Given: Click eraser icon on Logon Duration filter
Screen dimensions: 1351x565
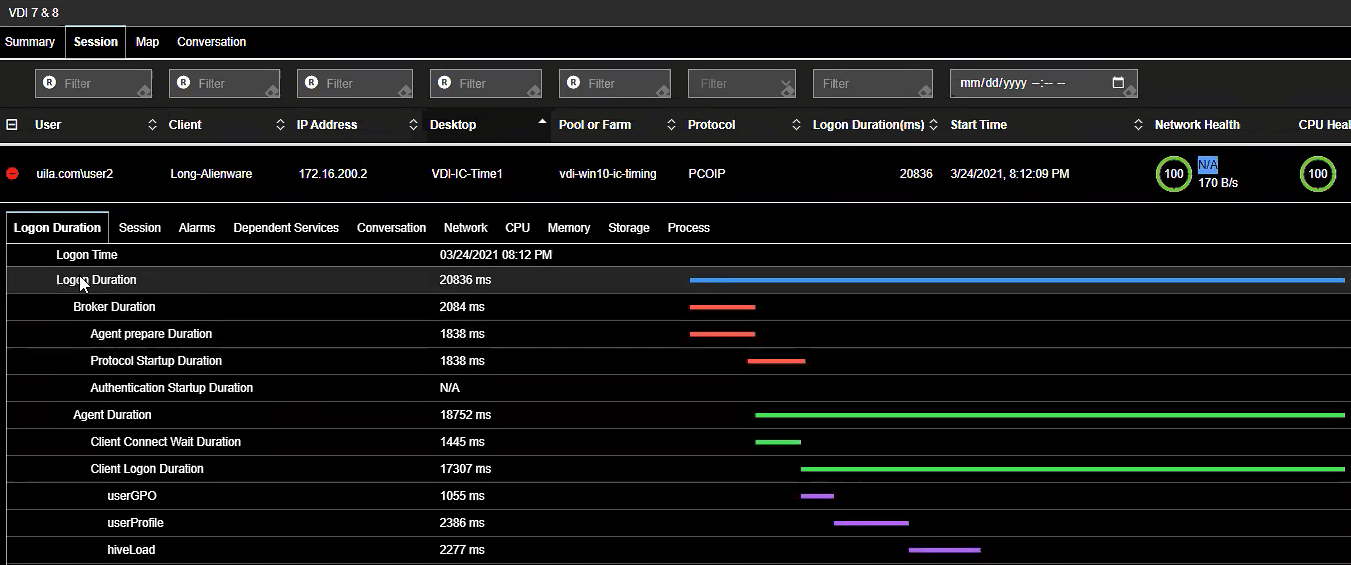Looking at the screenshot, I should (x=925, y=91).
